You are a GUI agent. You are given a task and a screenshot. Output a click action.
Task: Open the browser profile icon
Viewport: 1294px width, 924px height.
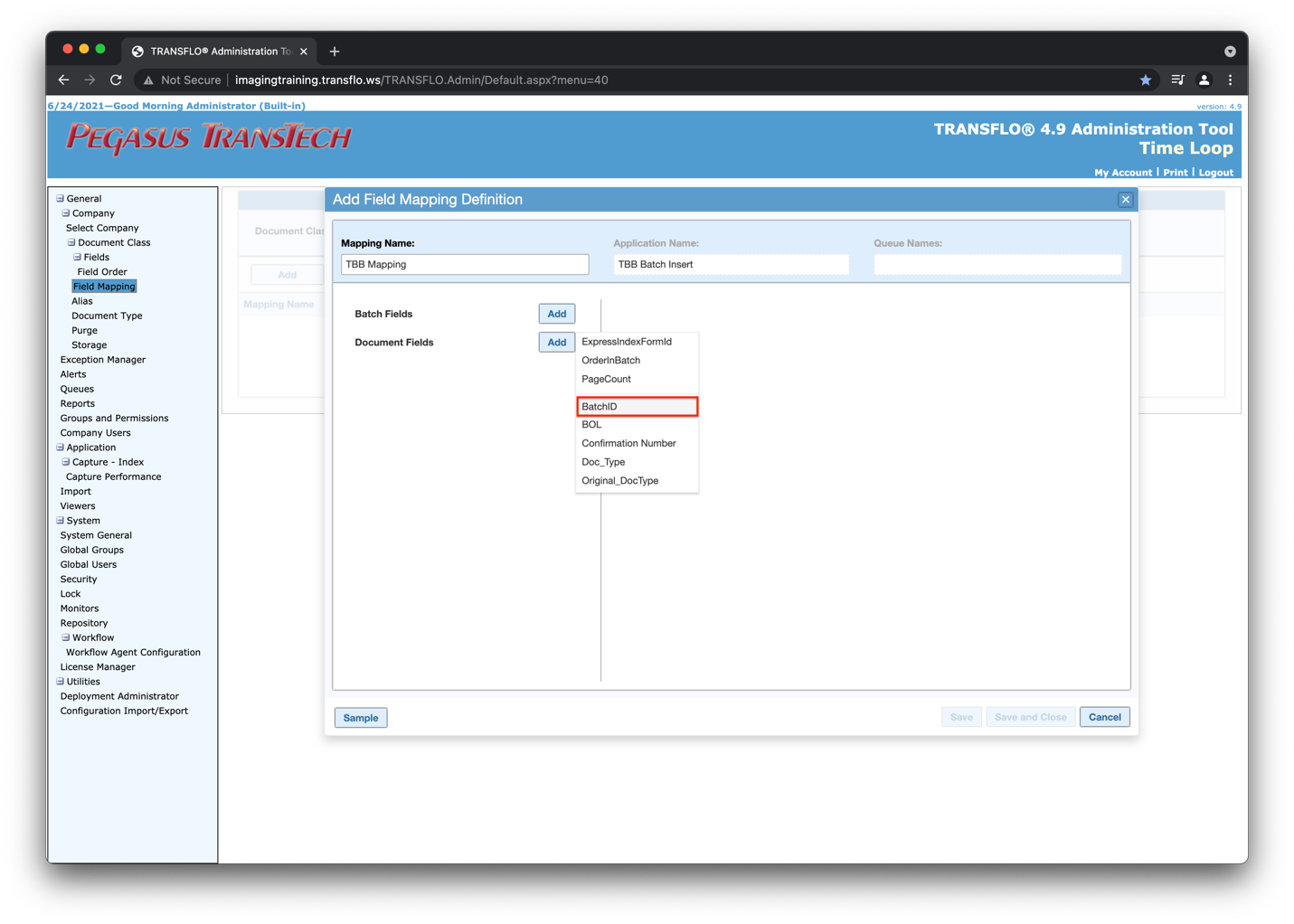coord(1204,80)
